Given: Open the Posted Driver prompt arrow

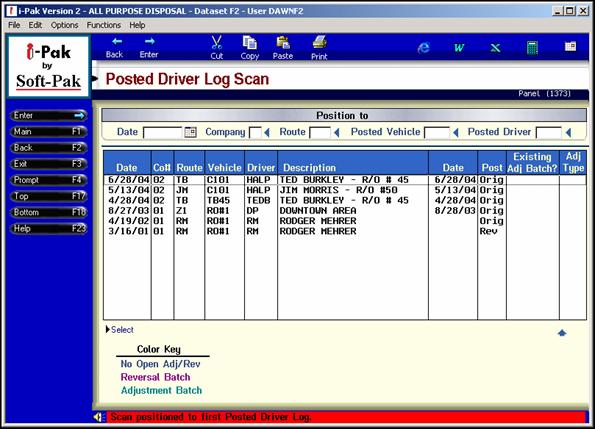Looking at the screenshot, I should [568, 132].
